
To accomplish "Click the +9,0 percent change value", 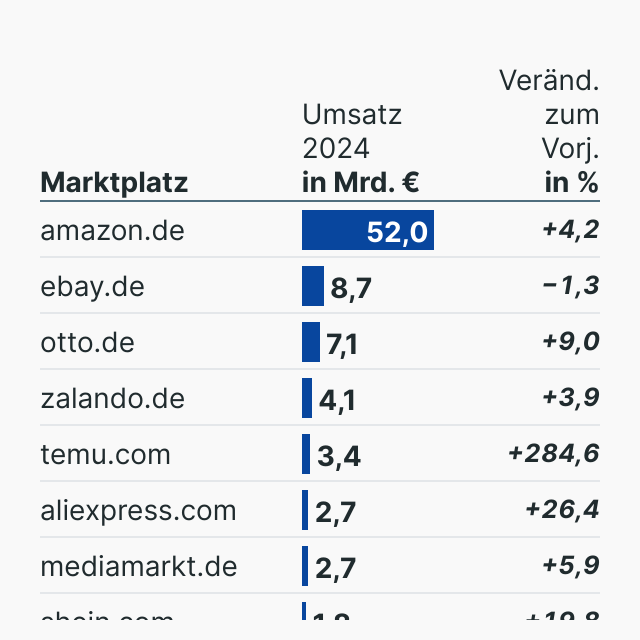I will point(570,343).
